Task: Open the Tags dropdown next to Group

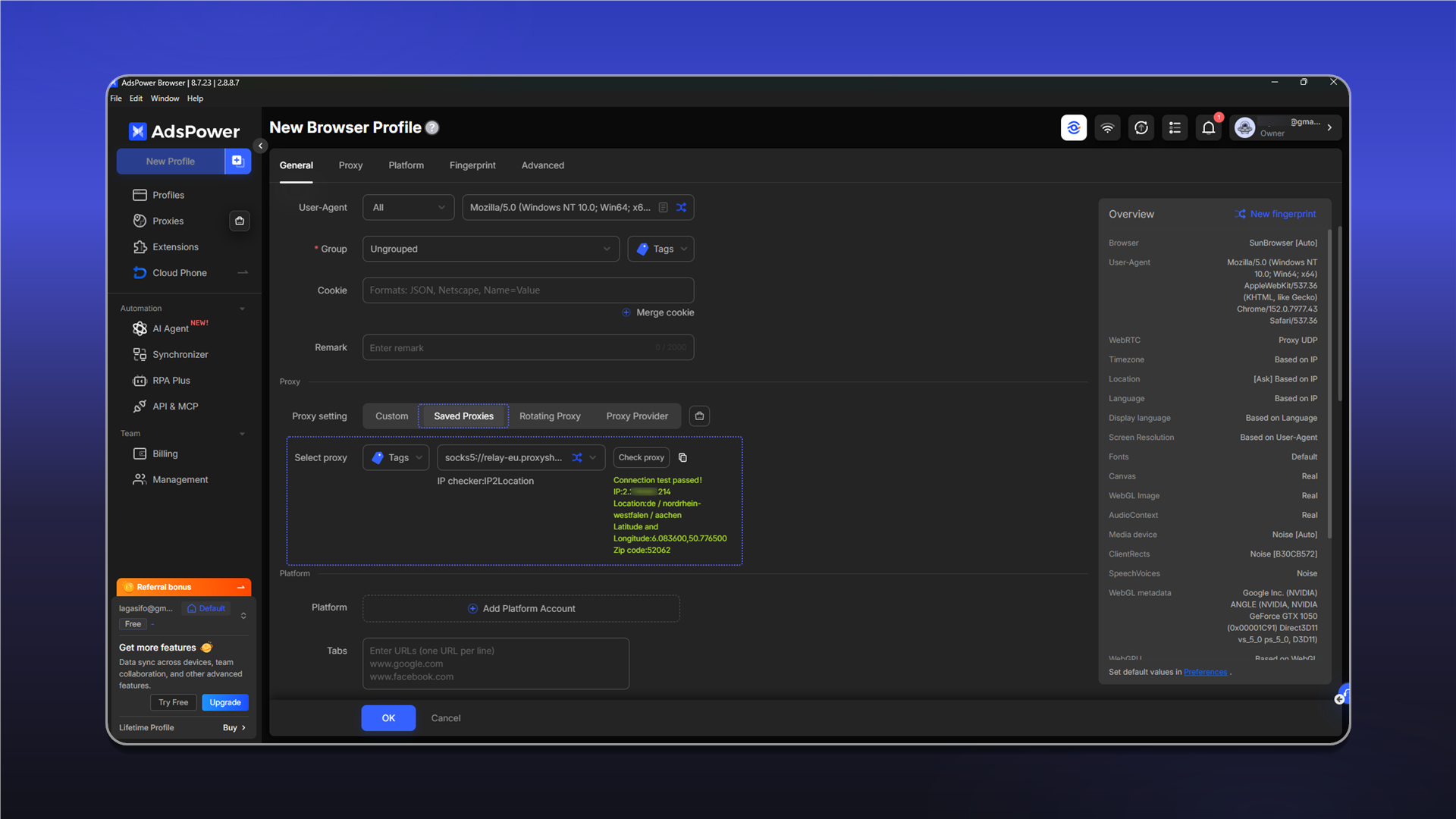Action: 661,249
